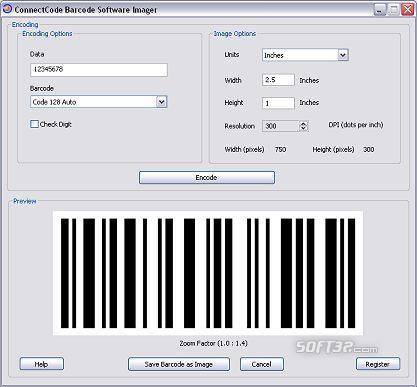Click the Resolution field showing 300
Viewport: 417px width, 387px height.
285,126
